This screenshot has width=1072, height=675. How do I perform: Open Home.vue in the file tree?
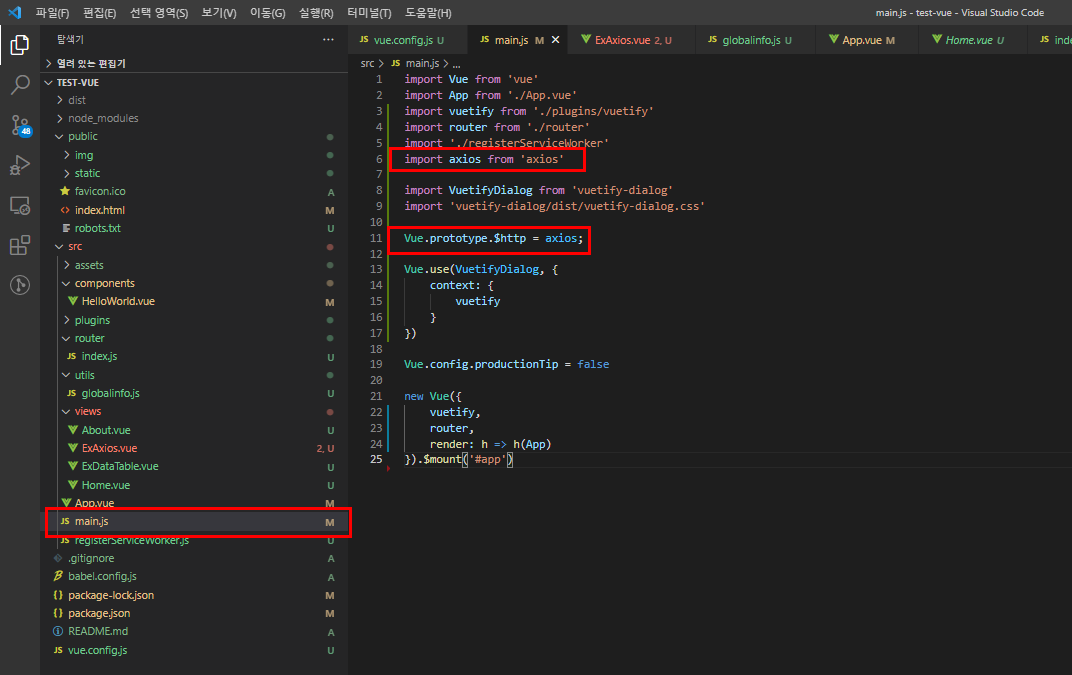click(194, 485)
